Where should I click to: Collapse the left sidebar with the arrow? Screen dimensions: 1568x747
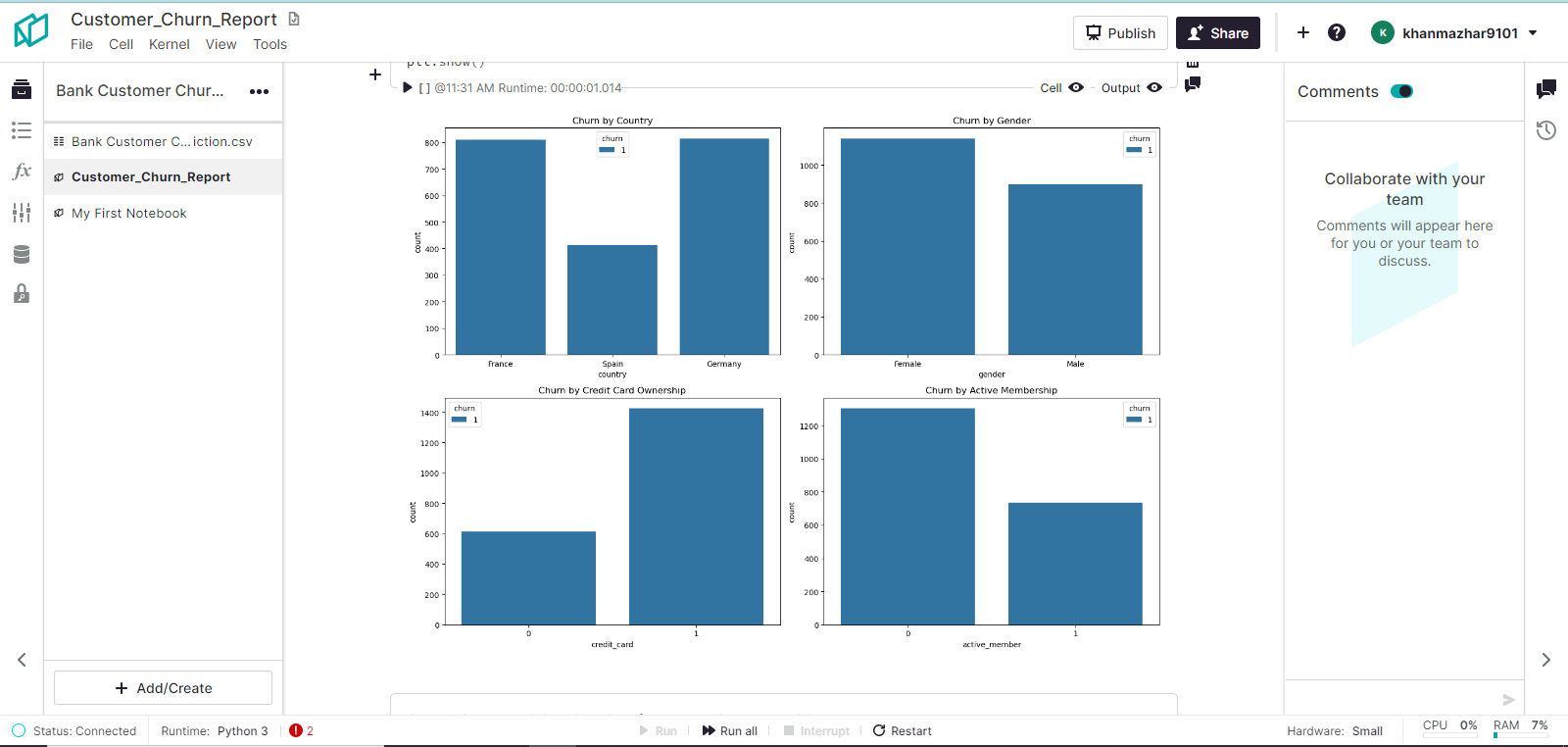[x=22, y=660]
